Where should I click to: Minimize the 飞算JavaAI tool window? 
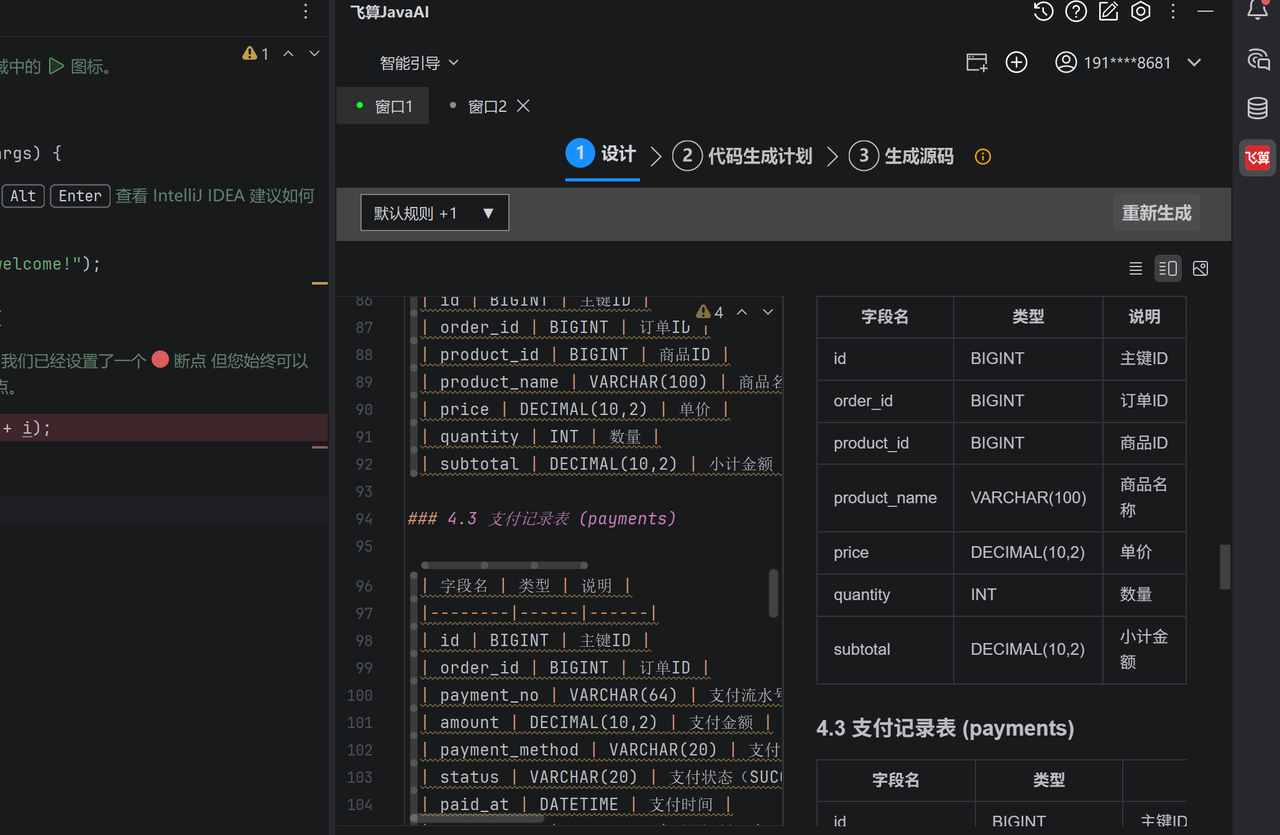(x=1206, y=12)
